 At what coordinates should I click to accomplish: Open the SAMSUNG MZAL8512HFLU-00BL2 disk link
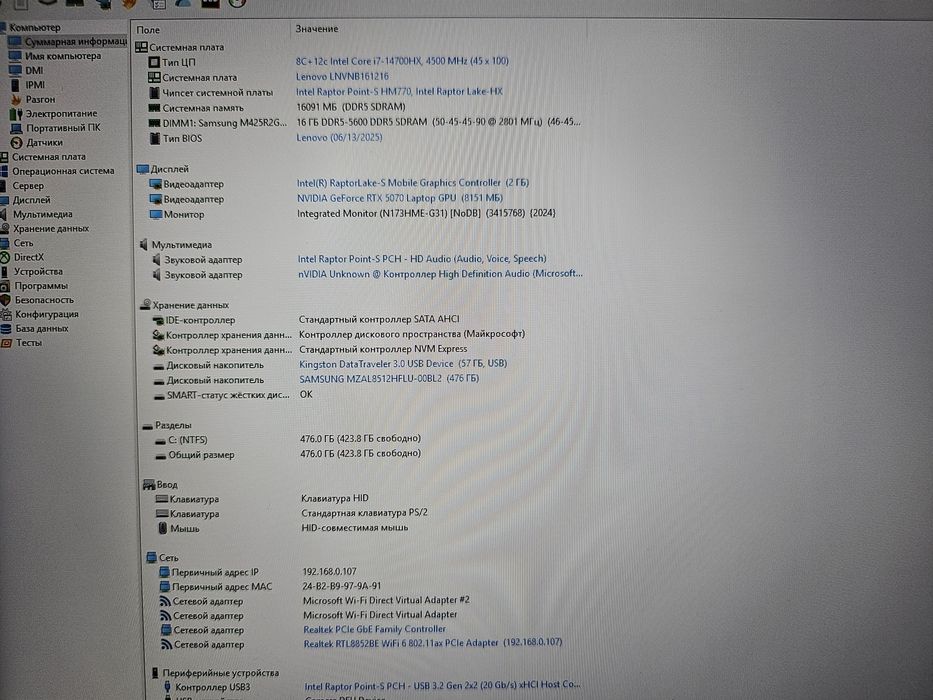(389, 379)
